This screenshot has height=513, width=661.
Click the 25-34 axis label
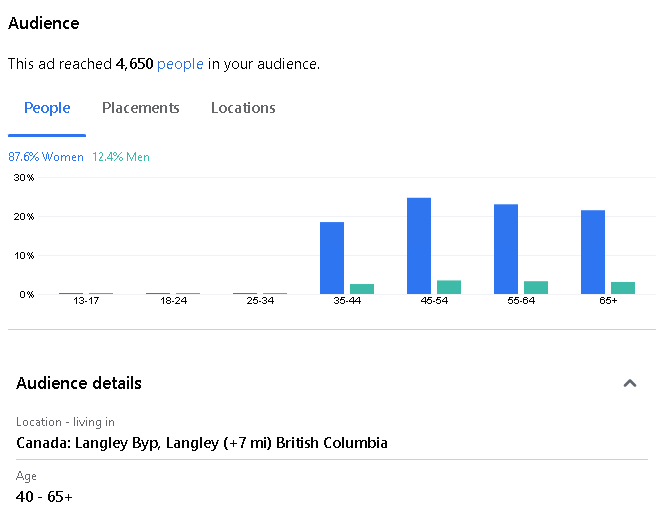click(x=260, y=301)
